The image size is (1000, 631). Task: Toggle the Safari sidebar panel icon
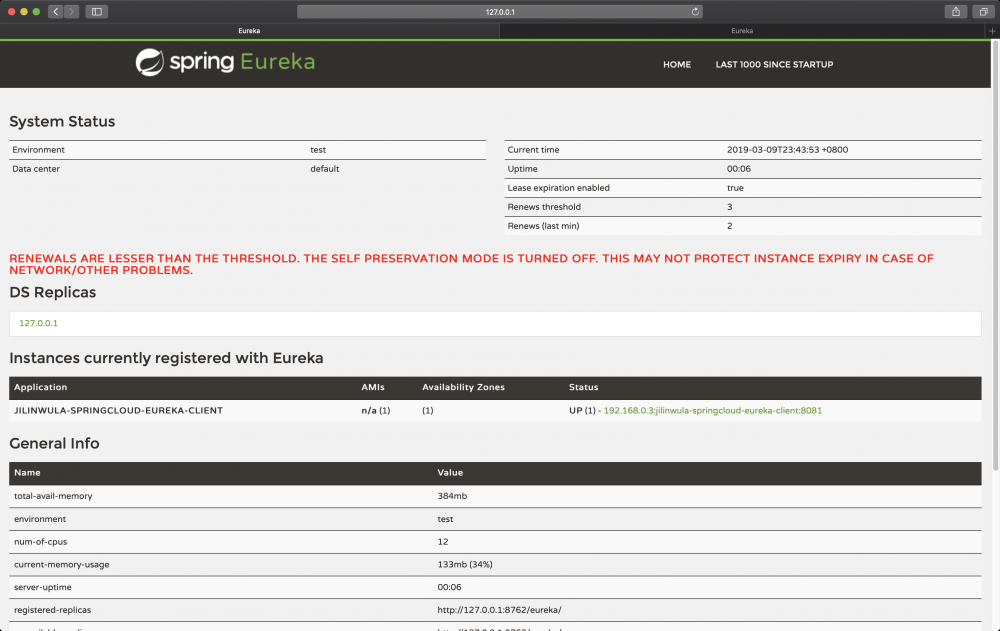96,11
